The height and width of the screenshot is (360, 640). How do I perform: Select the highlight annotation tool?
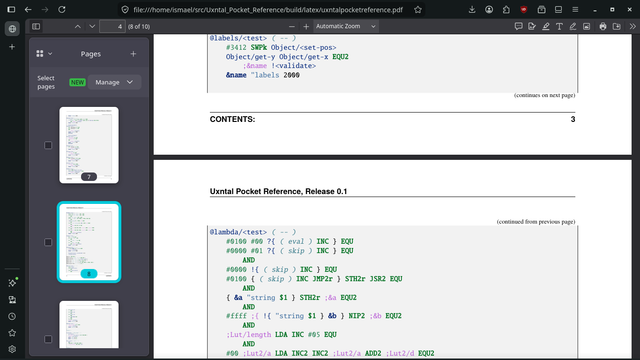click(x=546, y=27)
